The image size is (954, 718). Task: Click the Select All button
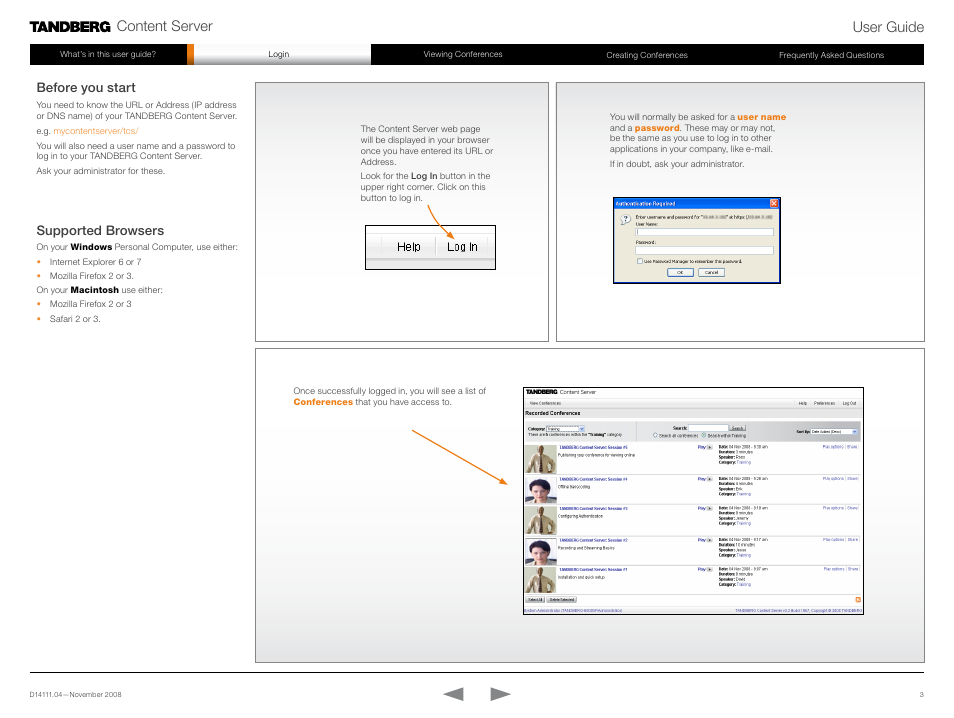point(535,600)
